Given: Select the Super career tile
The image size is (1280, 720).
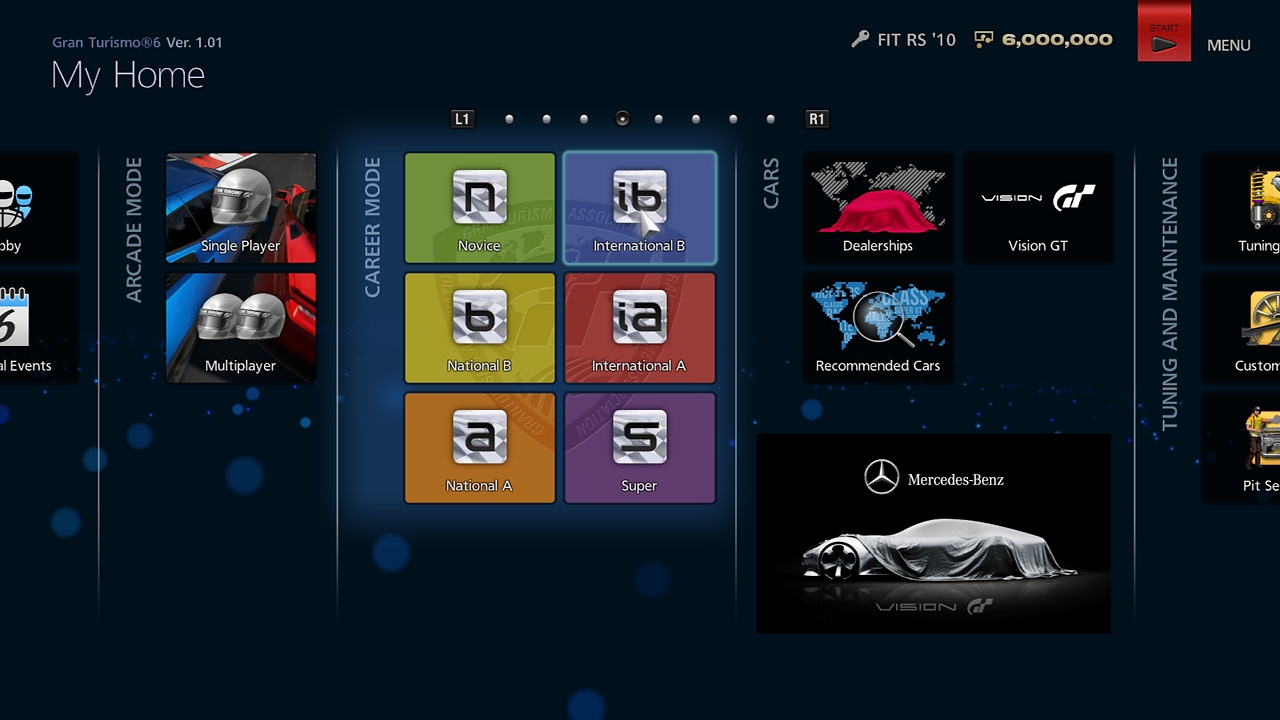Looking at the screenshot, I should pyautogui.click(x=639, y=448).
